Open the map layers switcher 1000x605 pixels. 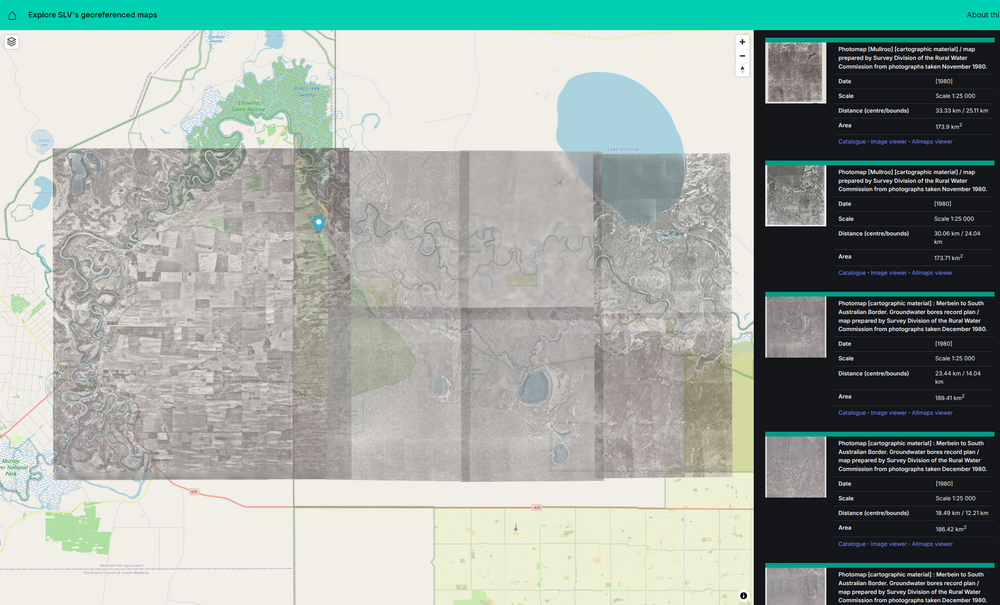tap(12, 42)
